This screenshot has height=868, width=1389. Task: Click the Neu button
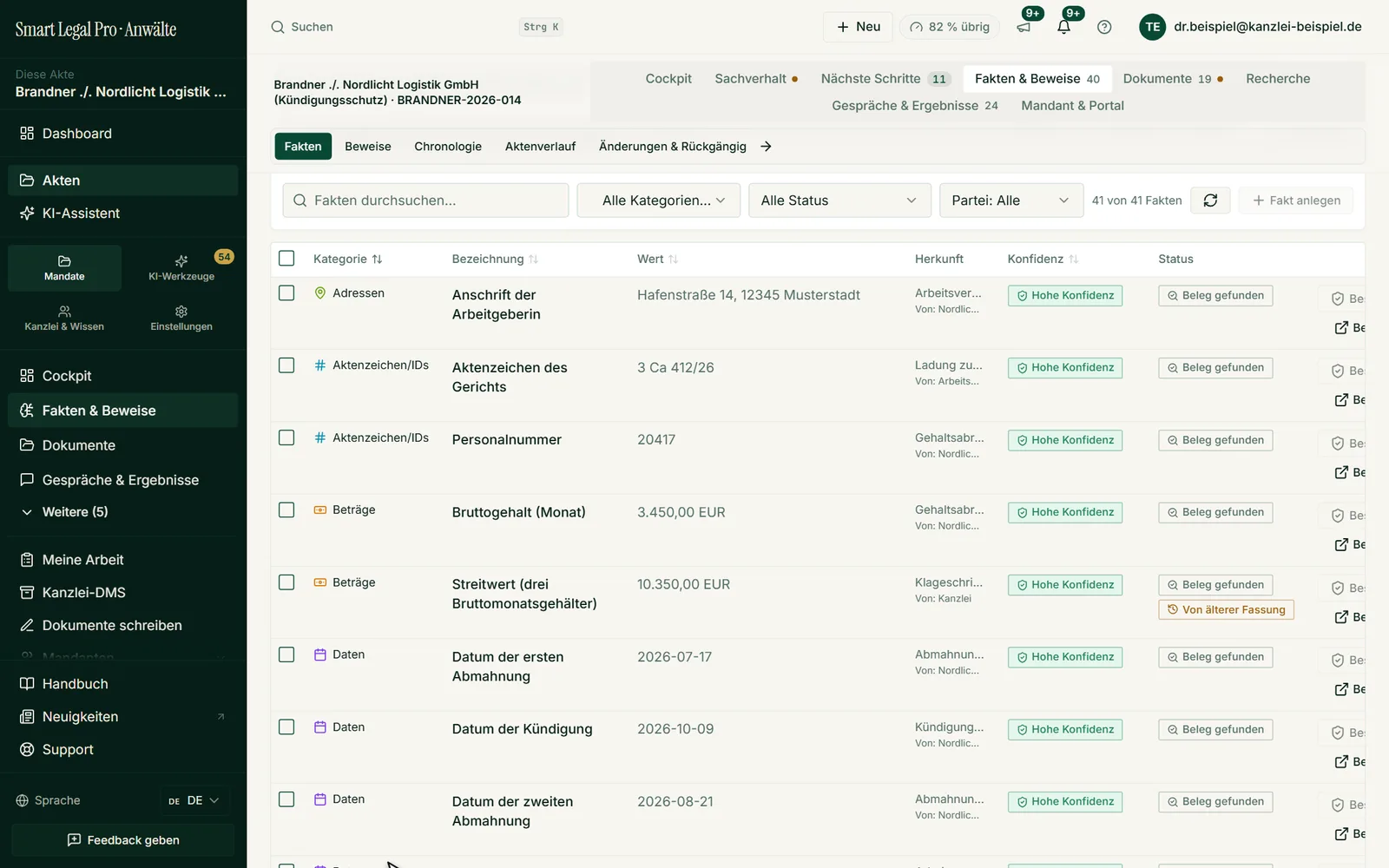tap(858, 27)
